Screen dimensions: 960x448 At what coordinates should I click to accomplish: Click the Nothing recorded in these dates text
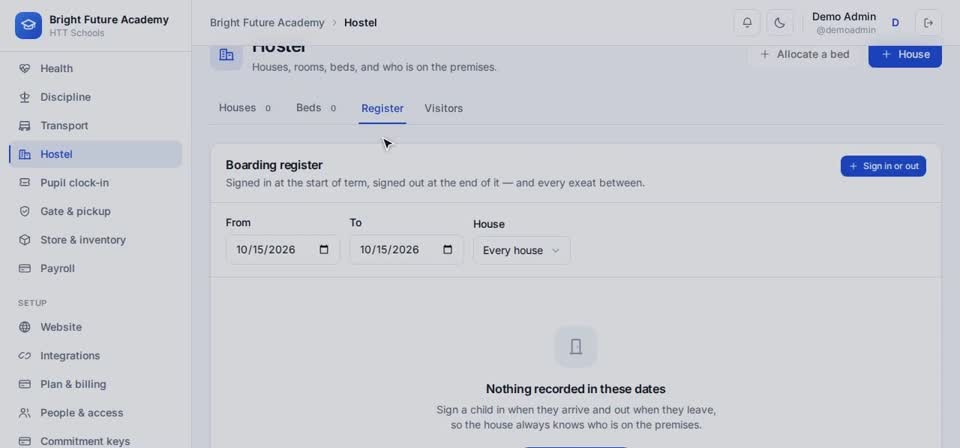576,389
